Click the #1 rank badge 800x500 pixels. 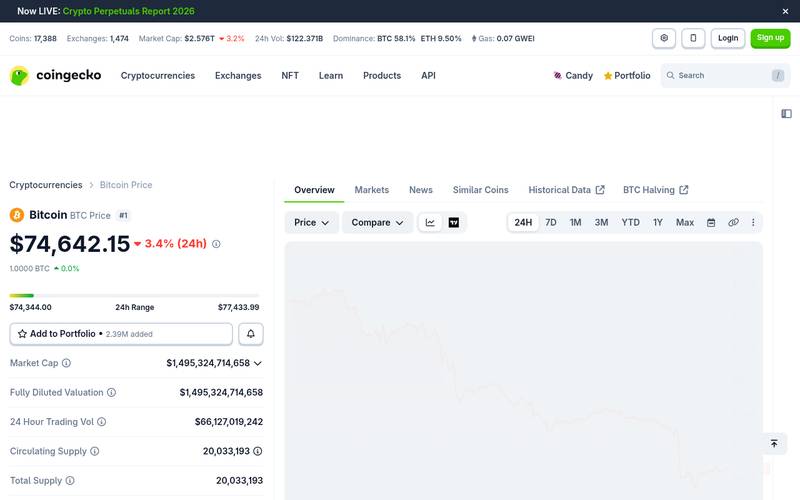[123, 215]
